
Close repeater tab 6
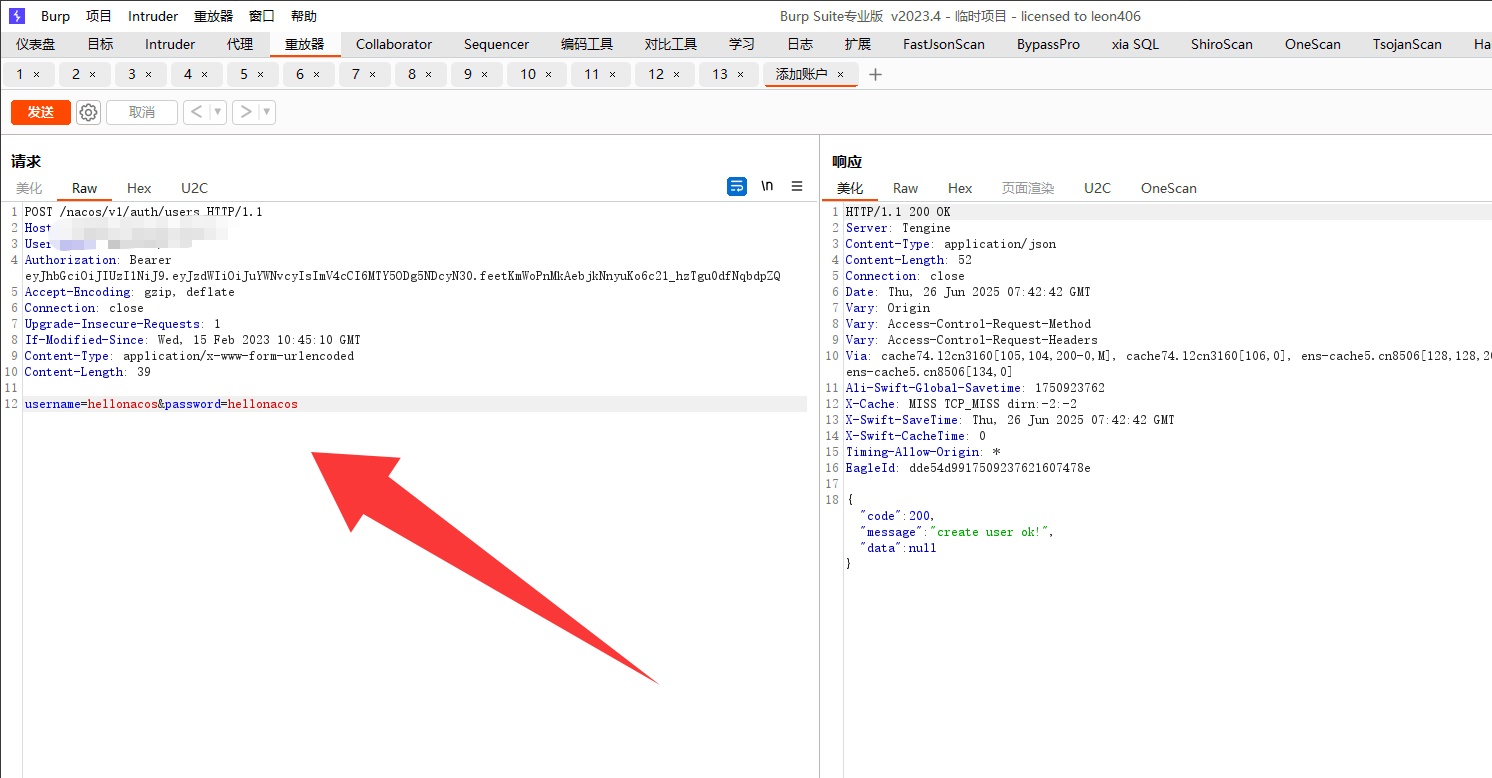(317, 75)
